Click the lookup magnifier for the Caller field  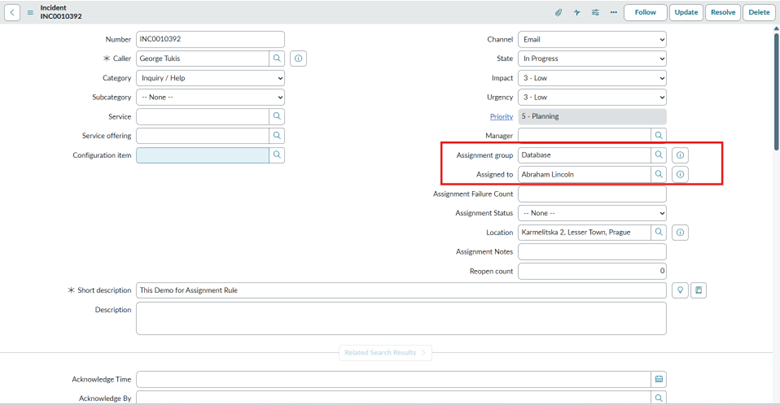tap(277, 59)
